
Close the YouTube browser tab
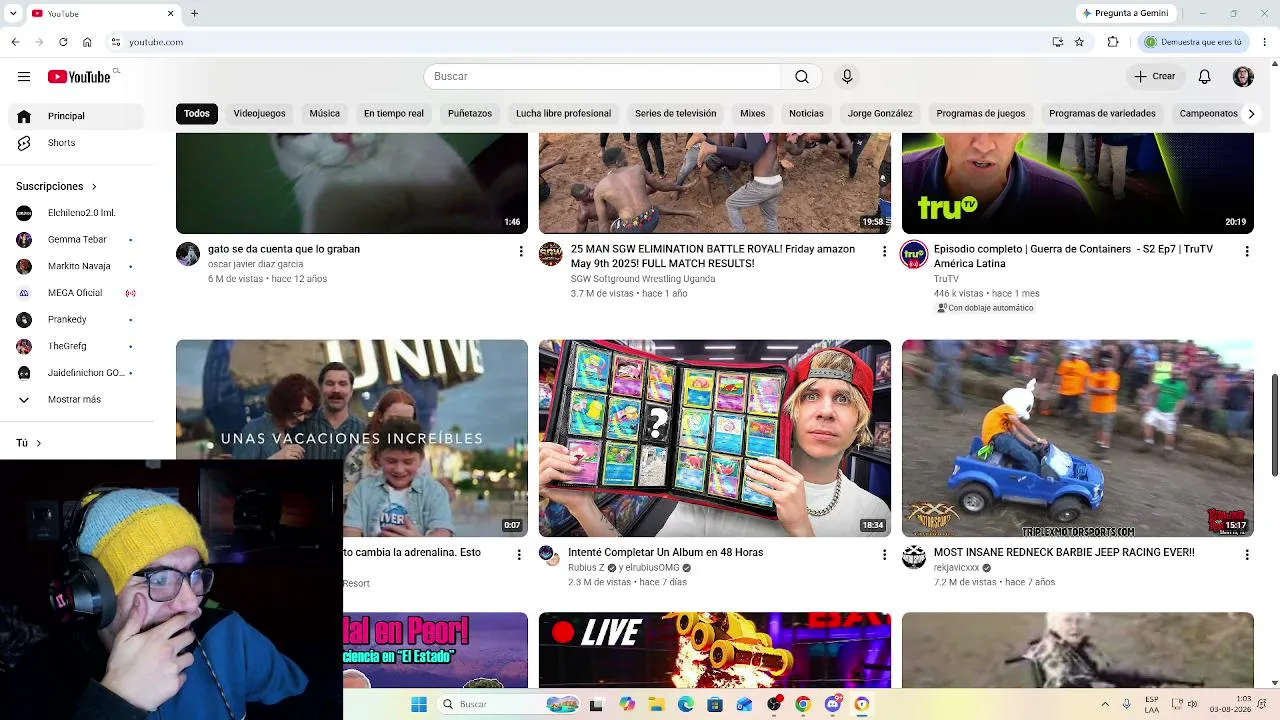[170, 14]
